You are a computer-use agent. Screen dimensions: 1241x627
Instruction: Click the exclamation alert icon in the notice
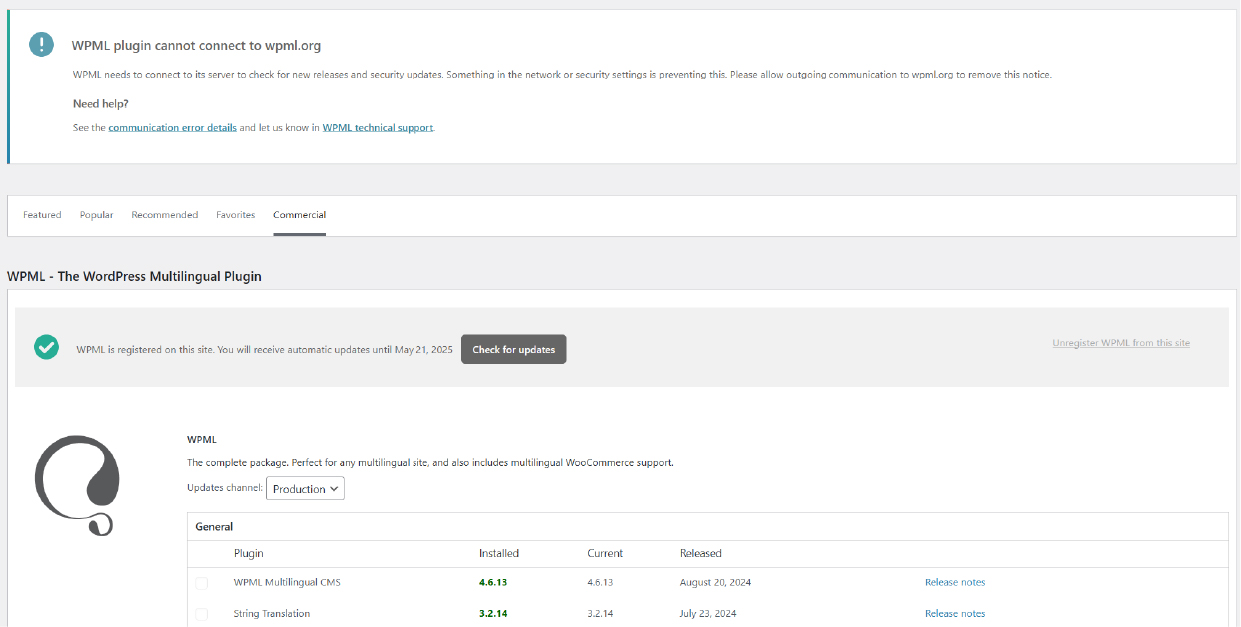pyautogui.click(x=42, y=44)
